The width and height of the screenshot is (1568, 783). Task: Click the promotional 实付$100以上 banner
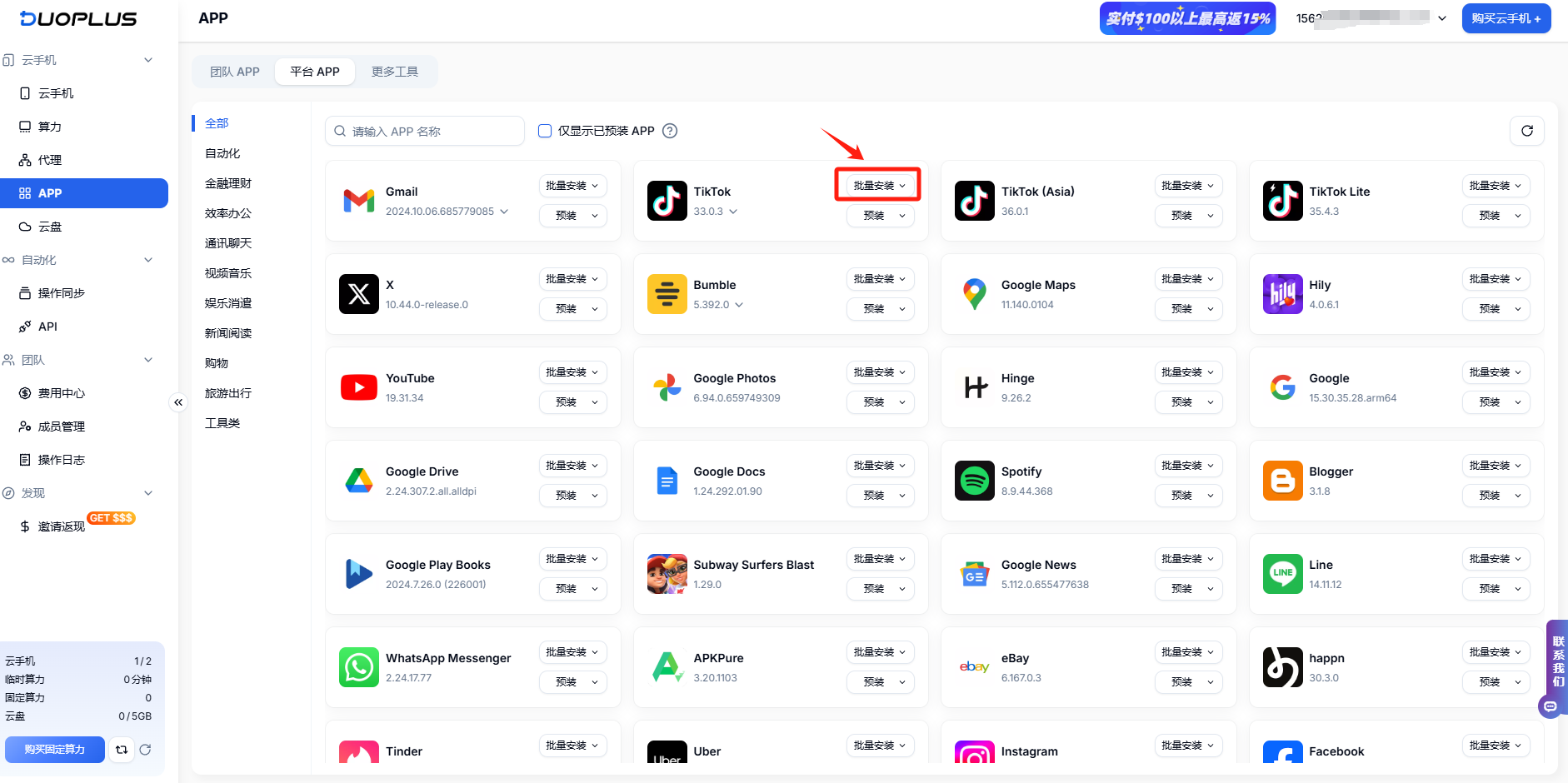coord(1187,18)
